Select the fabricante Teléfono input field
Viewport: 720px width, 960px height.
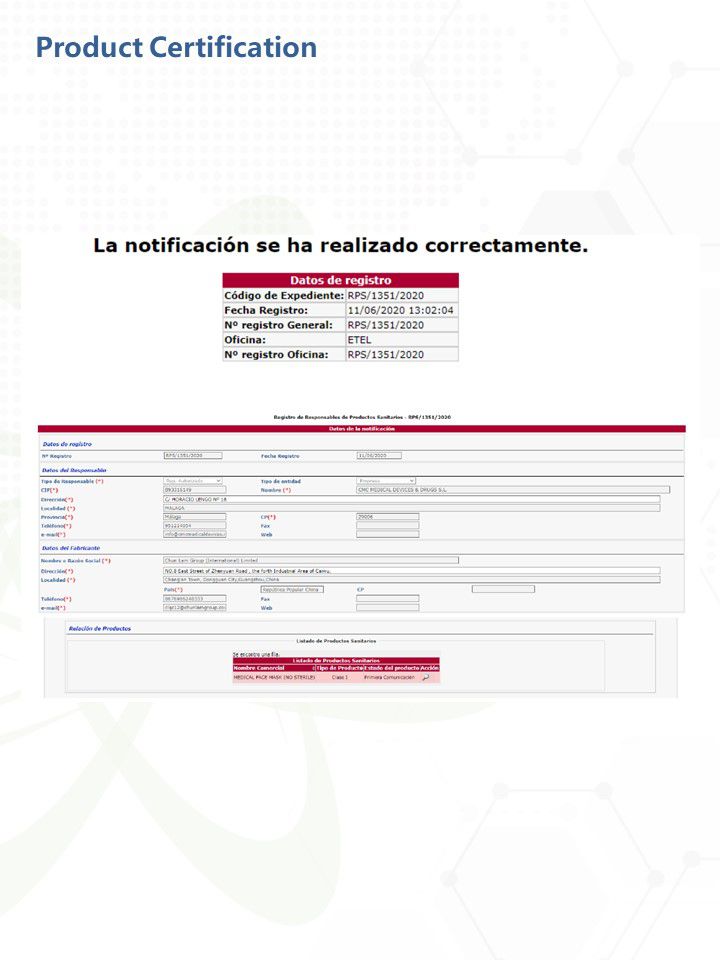[195, 598]
